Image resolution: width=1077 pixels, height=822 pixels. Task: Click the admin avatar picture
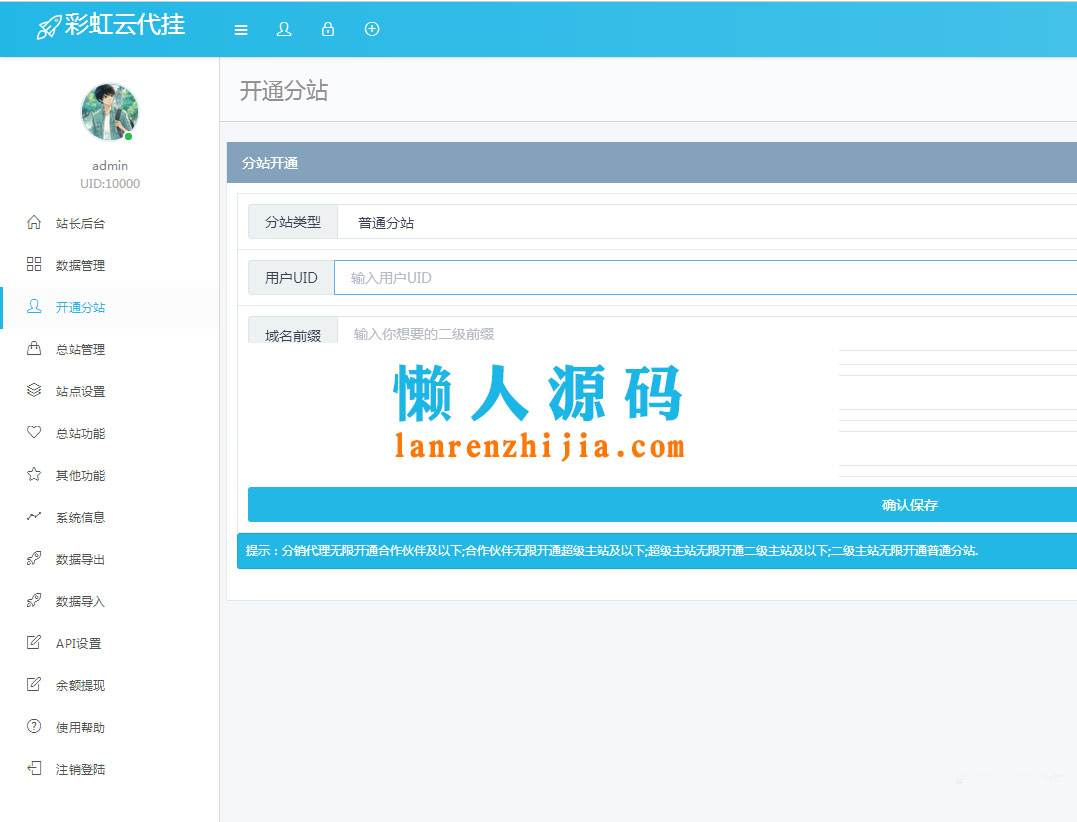point(110,112)
